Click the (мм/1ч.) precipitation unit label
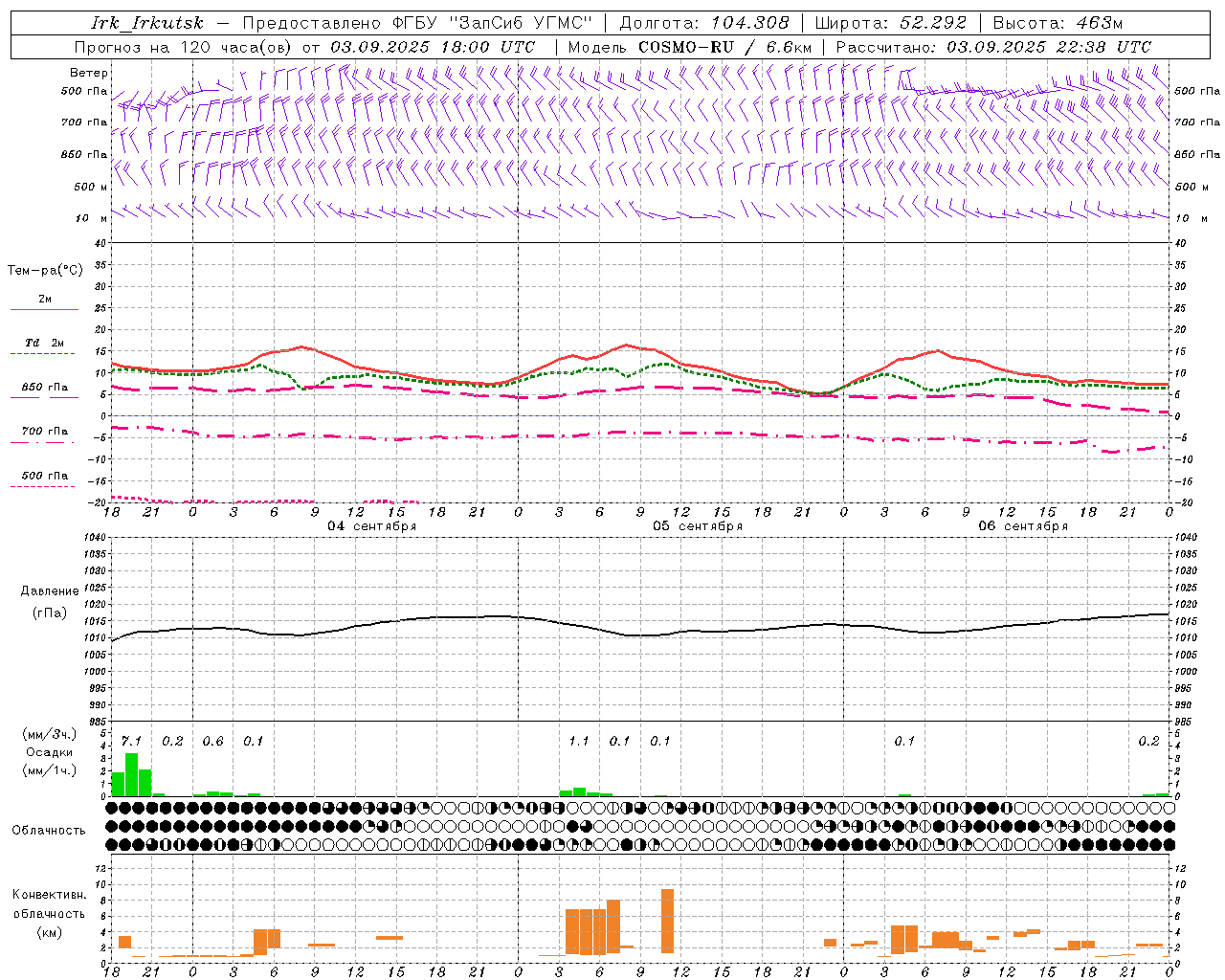The height and width of the screenshot is (980, 1225). point(50,770)
